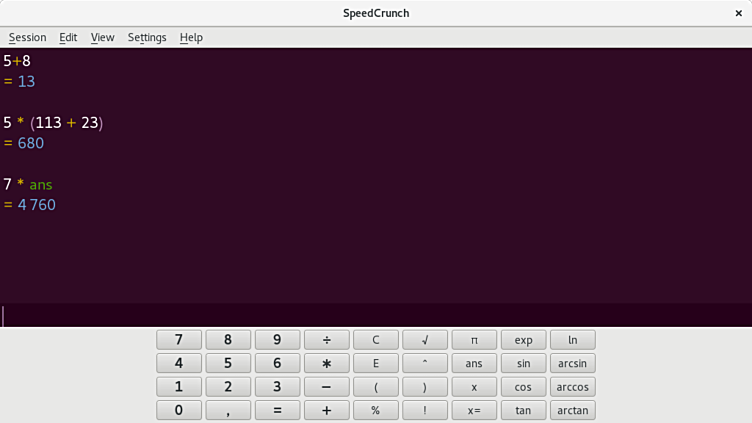752x423 pixels.
Task: Click the division operator key
Action: 326,340
